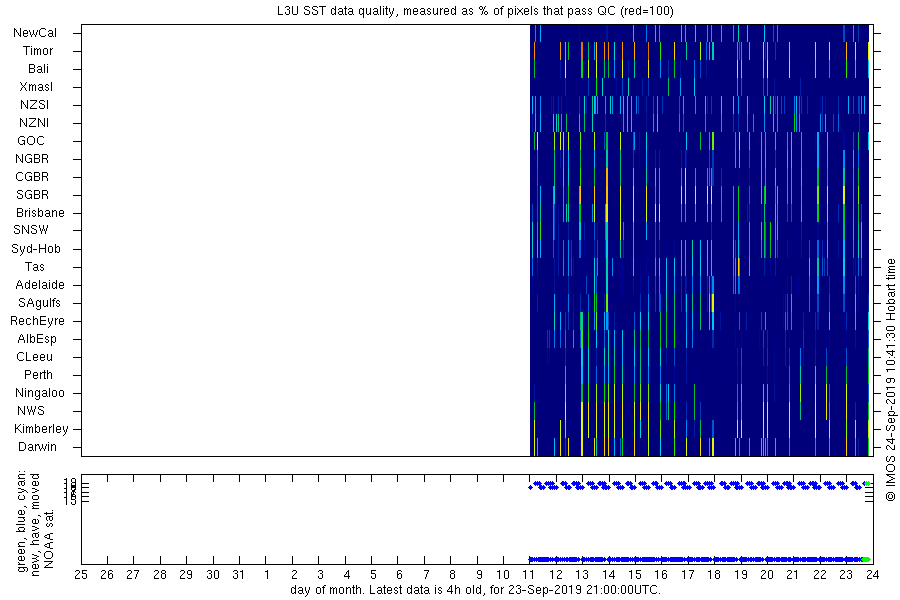Click day 27 on the x-axis
Viewport: 900px width, 600px height.
pos(133,575)
